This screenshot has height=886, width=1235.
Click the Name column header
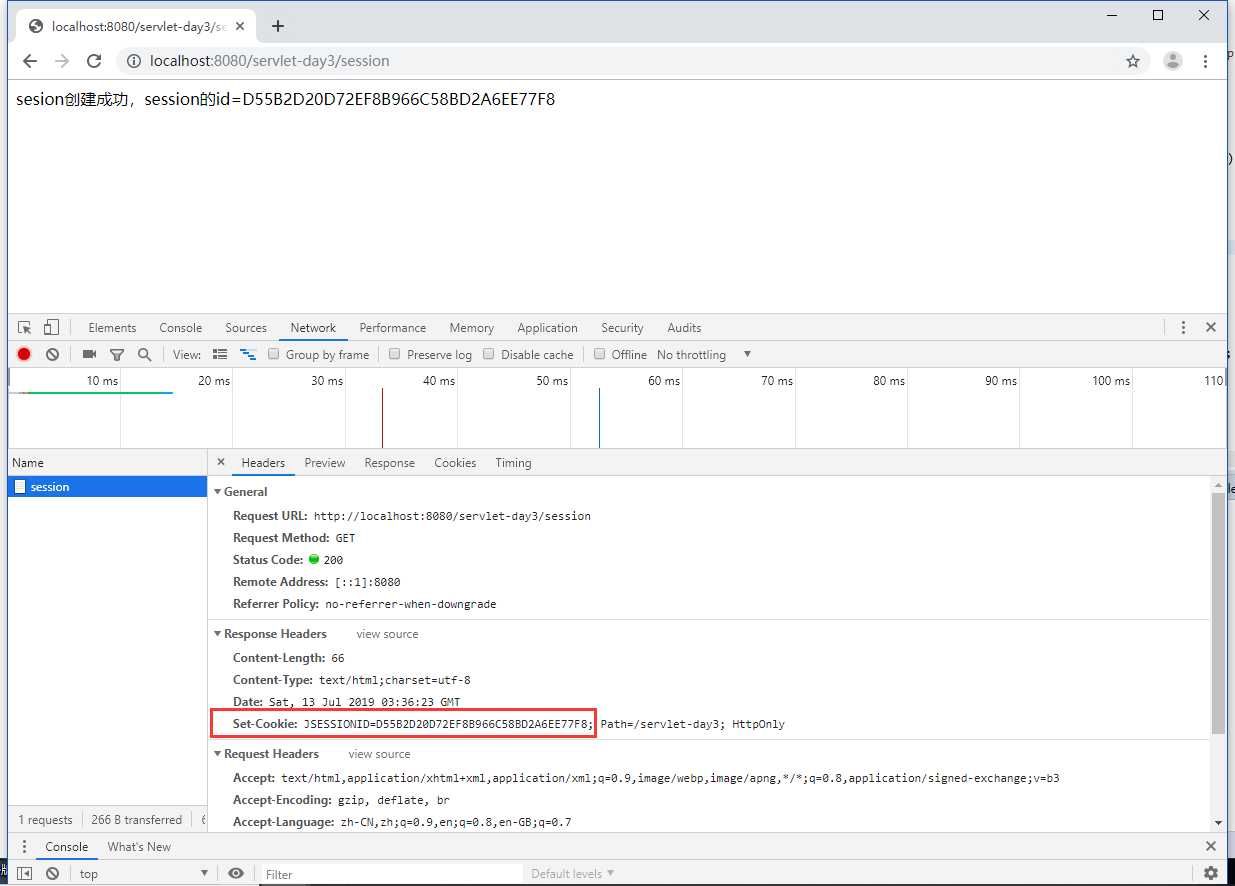[107, 462]
